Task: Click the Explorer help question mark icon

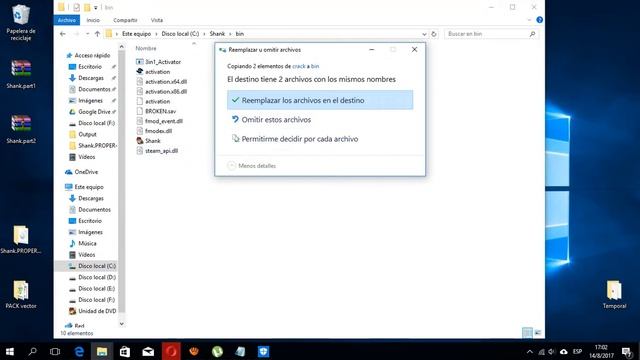Action: [539, 20]
